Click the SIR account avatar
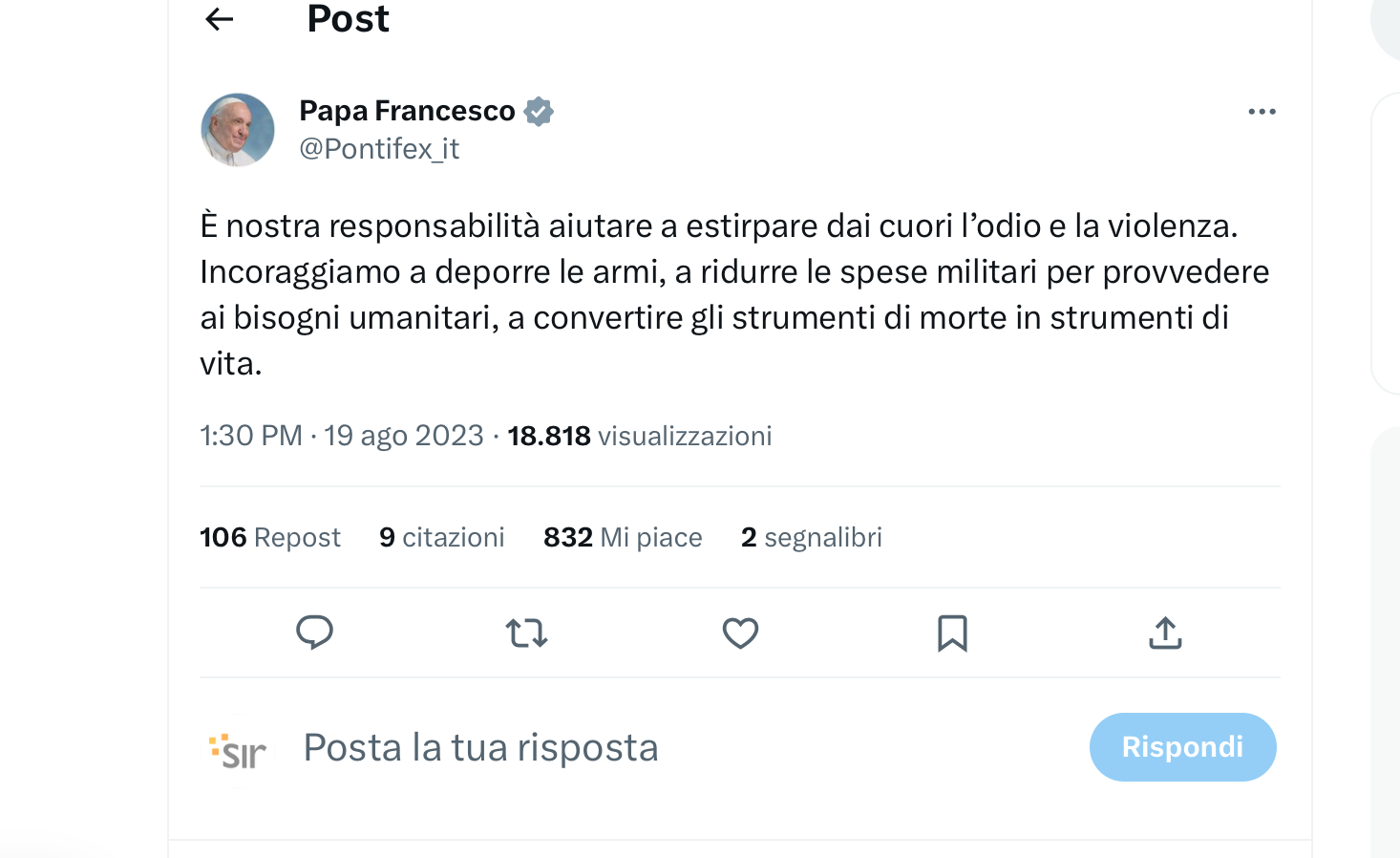This screenshot has width=1400, height=858. click(x=238, y=748)
